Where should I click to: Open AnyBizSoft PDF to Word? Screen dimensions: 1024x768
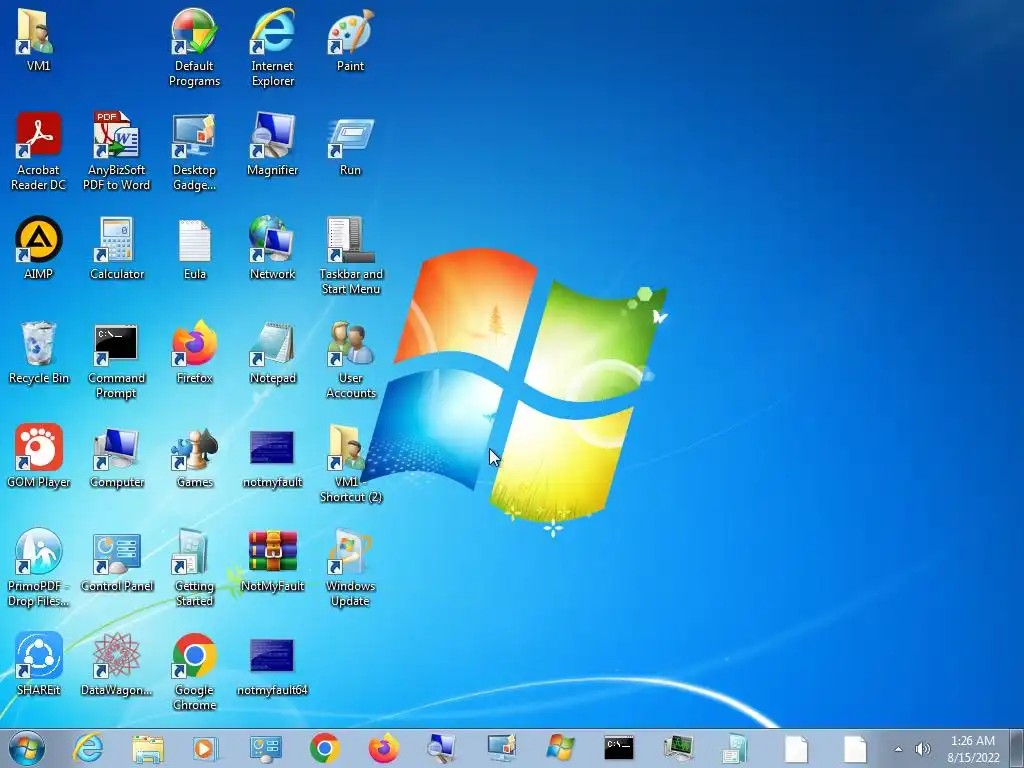(116, 152)
